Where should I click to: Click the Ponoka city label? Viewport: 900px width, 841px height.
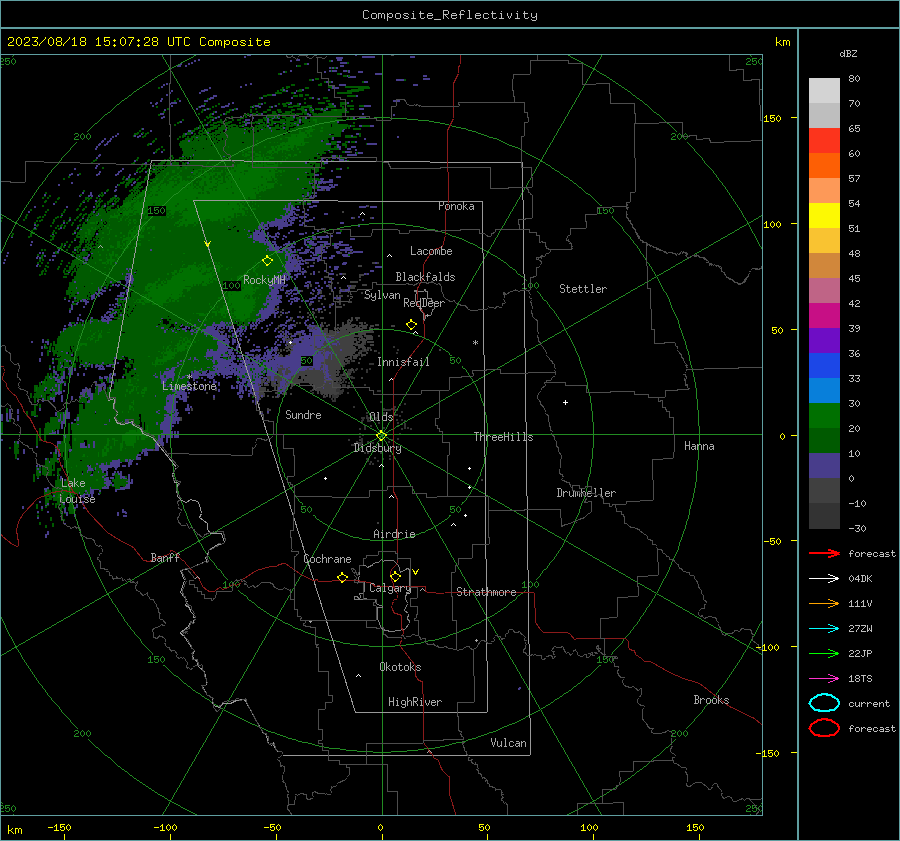coord(456,206)
